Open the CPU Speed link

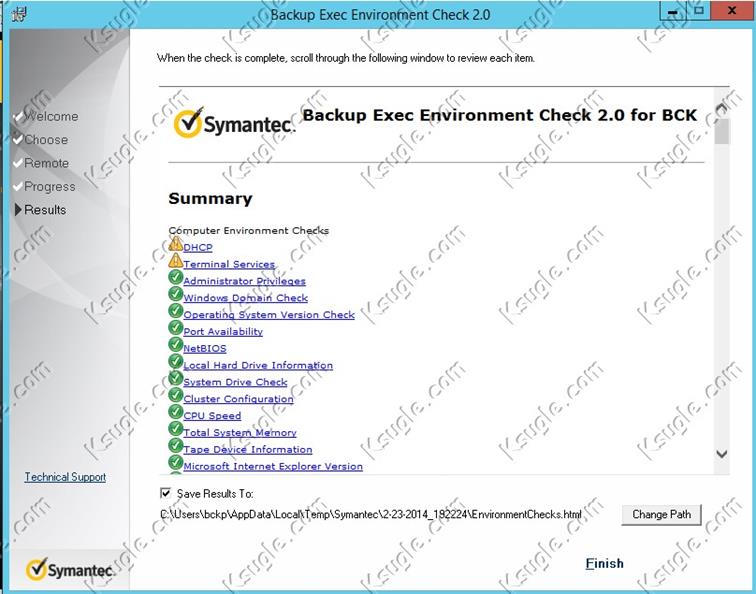[x=212, y=416]
